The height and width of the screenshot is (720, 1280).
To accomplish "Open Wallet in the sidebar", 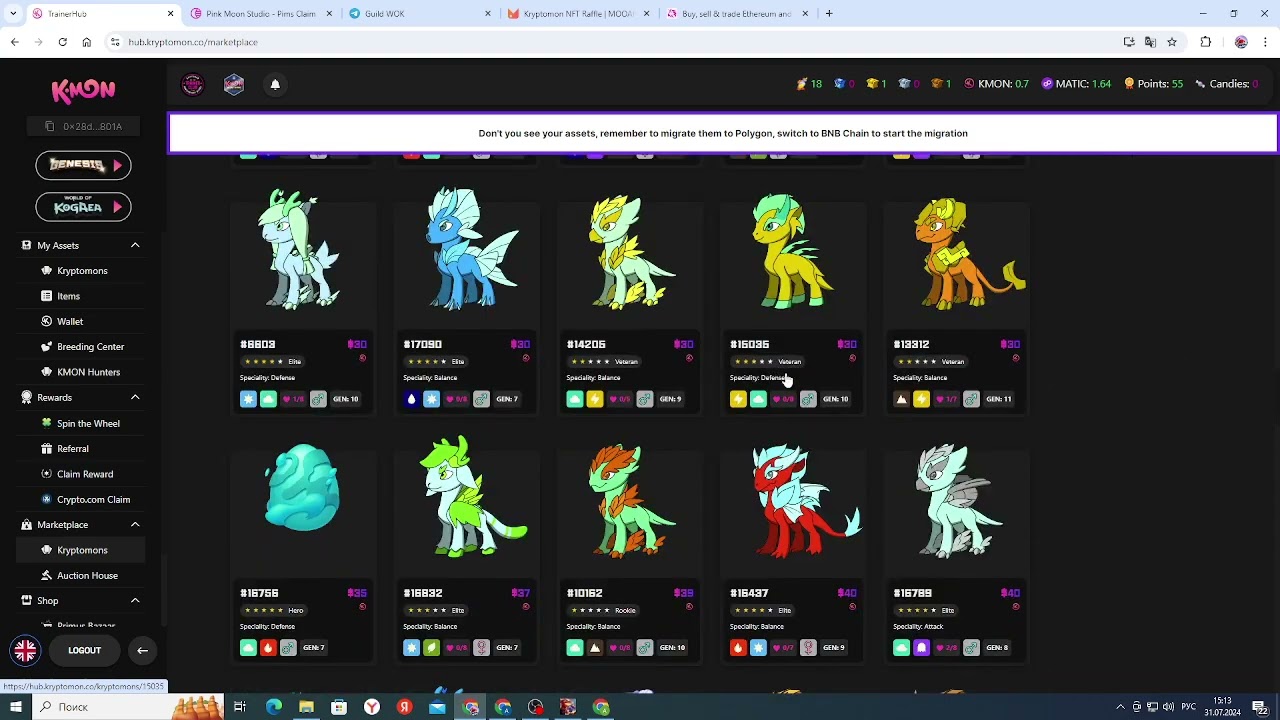I will pos(70,321).
